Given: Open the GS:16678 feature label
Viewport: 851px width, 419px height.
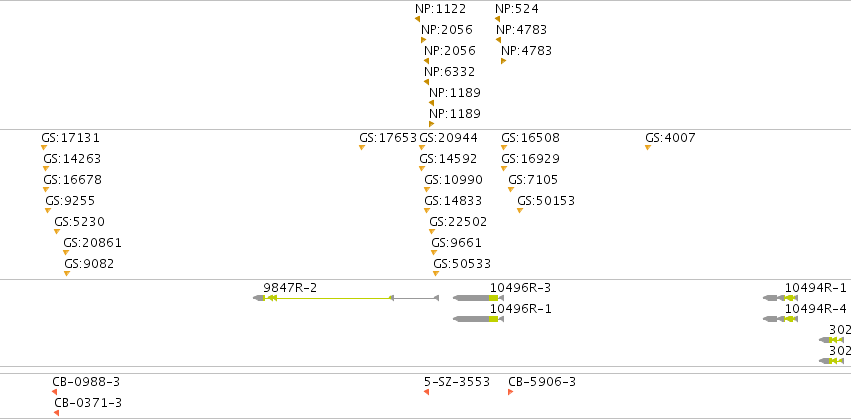Looking at the screenshot, I should pos(73,180).
